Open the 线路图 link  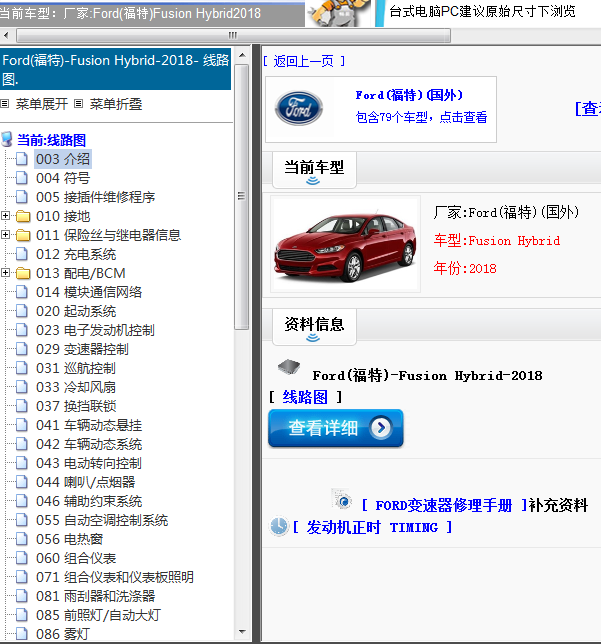(x=305, y=397)
